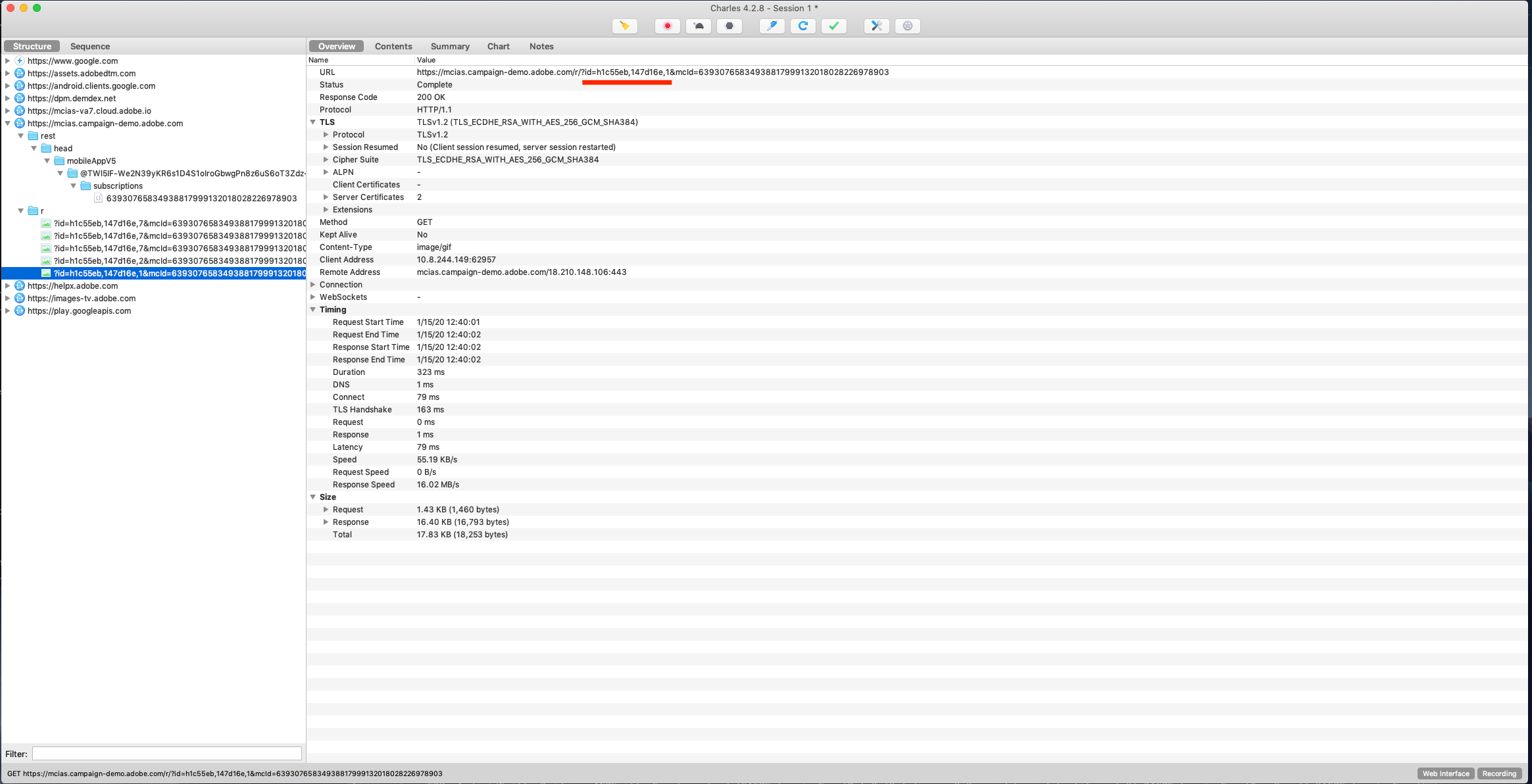Collapse the subscriptions folder
1532x784 pixels.
tap(74, 185)
